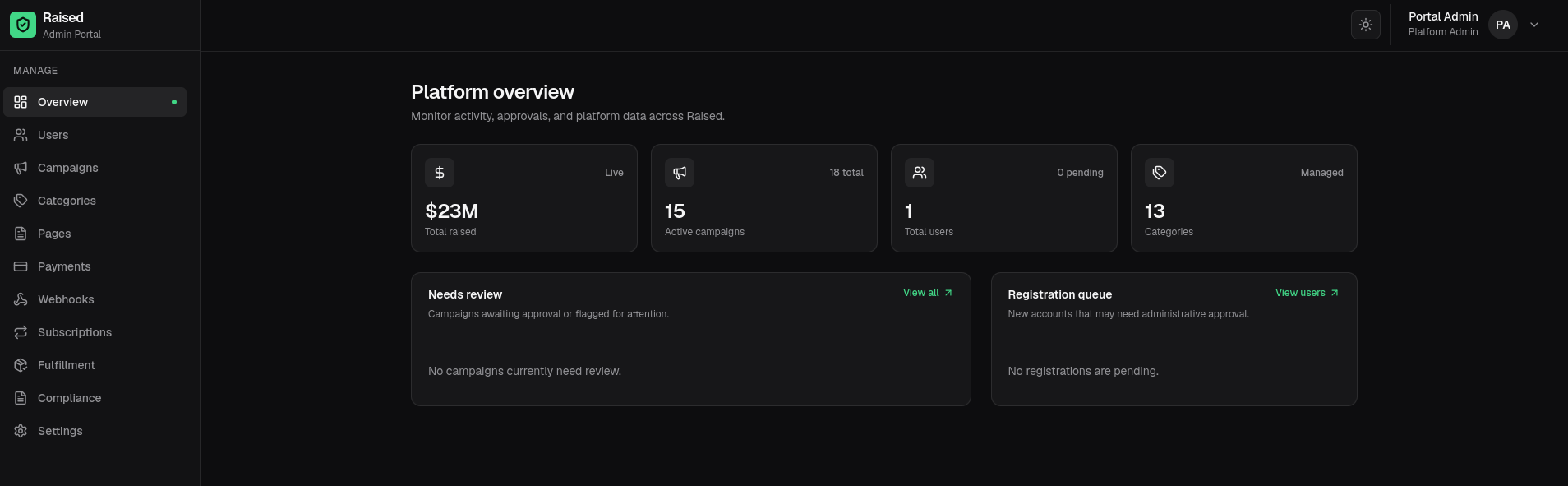Viewport: 1568px width, 486px height.
Task: Click the 'Needs review' heading
Action: 465,294
